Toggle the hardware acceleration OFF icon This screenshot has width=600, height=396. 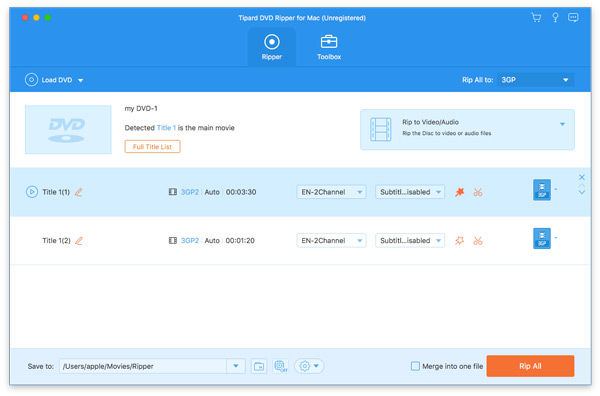click(x=281, y=366)
